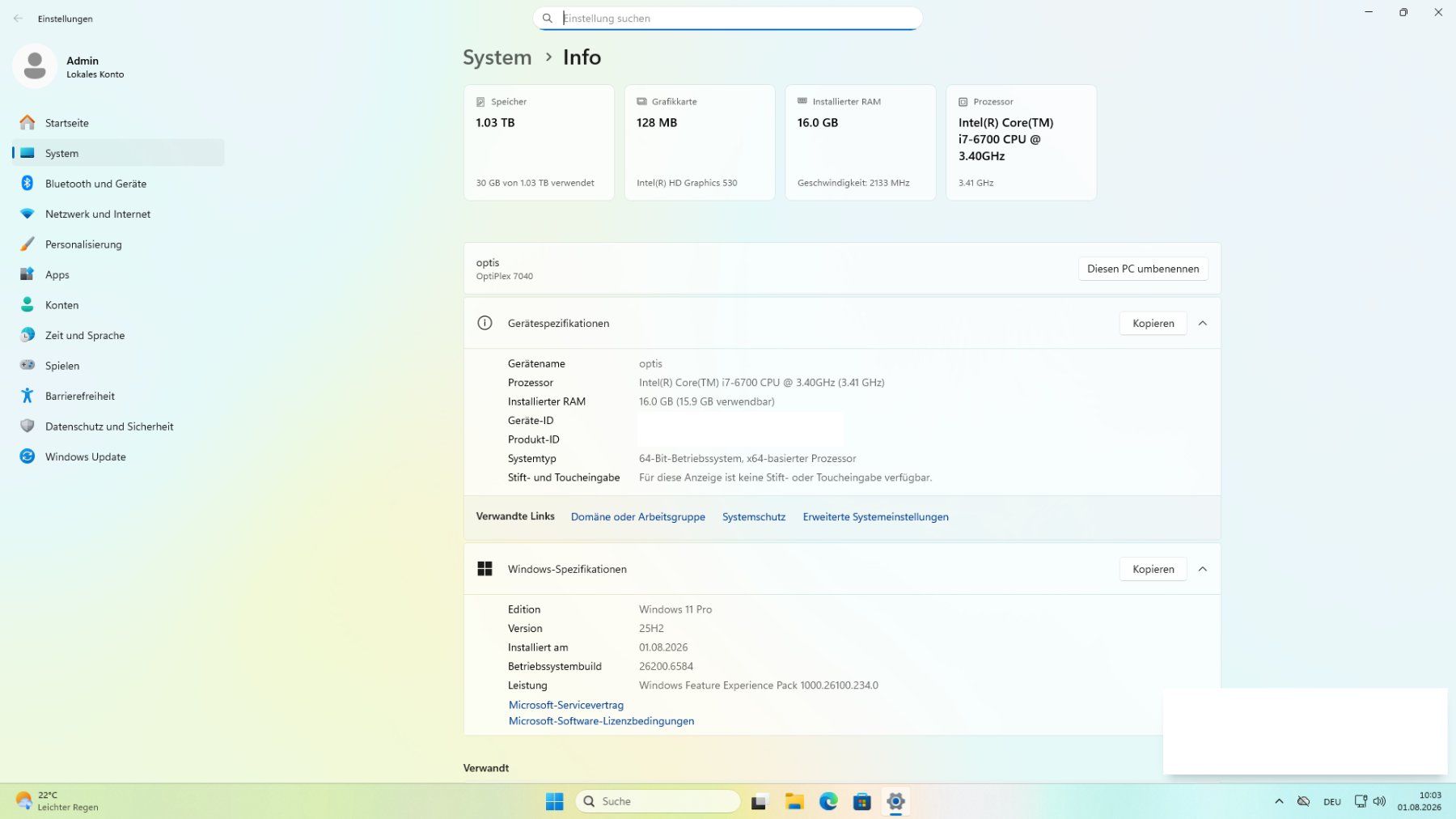Click the Apps icon in sidebar
Screen dimensions: 1456x819
(x=28, y=274)
